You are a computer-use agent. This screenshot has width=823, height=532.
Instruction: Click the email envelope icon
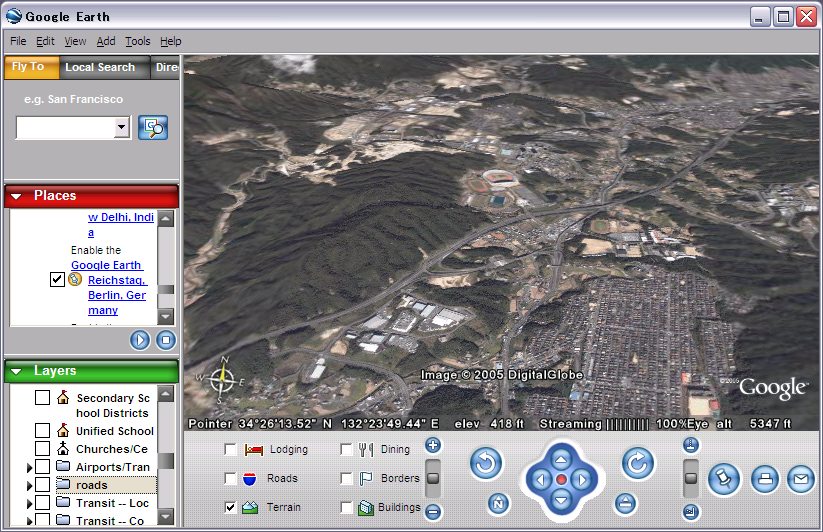[x=800, y=479]
